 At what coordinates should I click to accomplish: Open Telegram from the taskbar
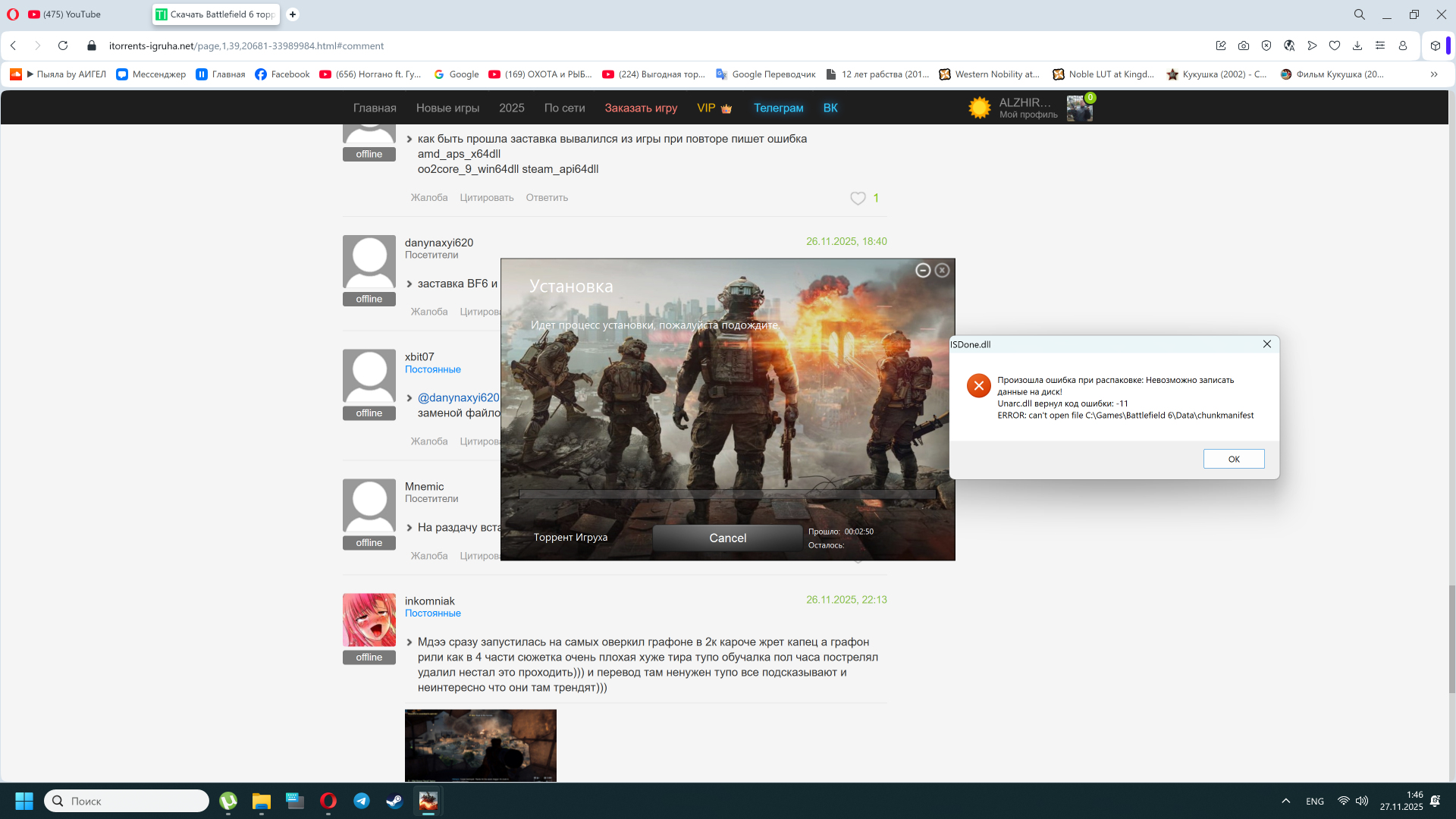pyautogui.click(x=362, y=801)
